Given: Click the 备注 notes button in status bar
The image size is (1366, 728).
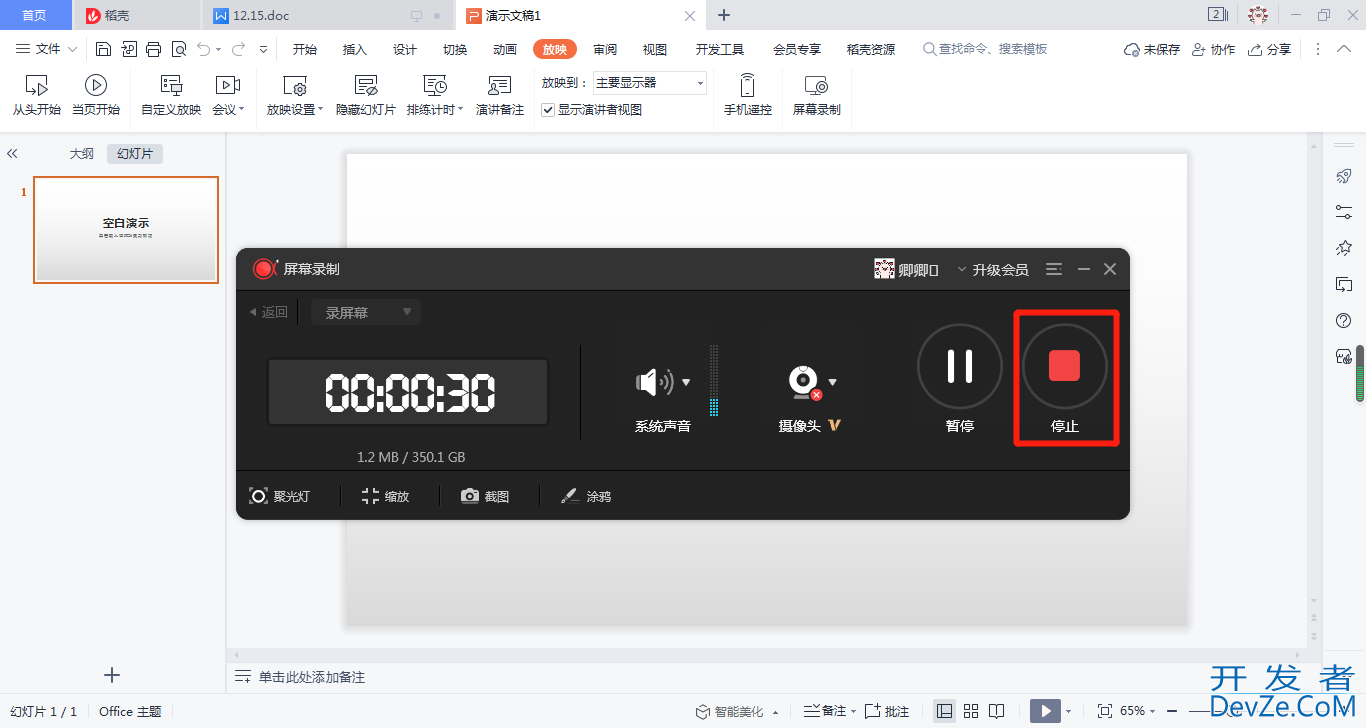Looking at the screenshot, I should pos(826,711).
